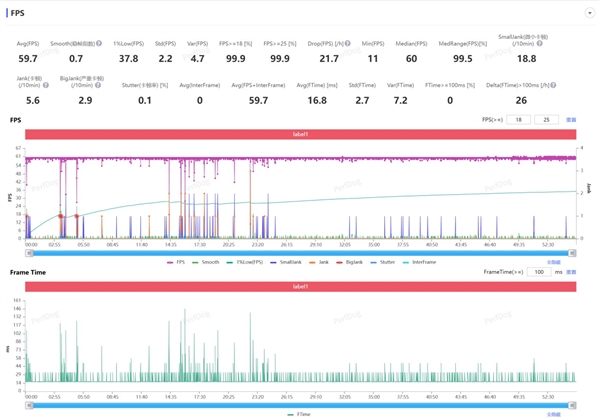Click the reset link next to FrameTime threshold
Image resolution: width=600 pixels, height=419 pixels.
571,271
